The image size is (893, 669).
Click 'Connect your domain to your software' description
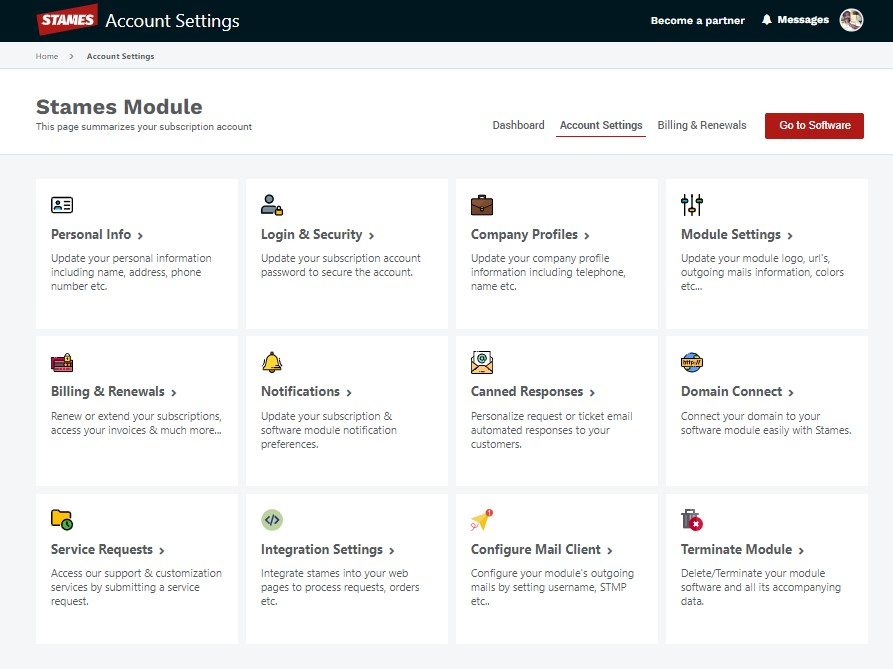(x=766, y=423)
